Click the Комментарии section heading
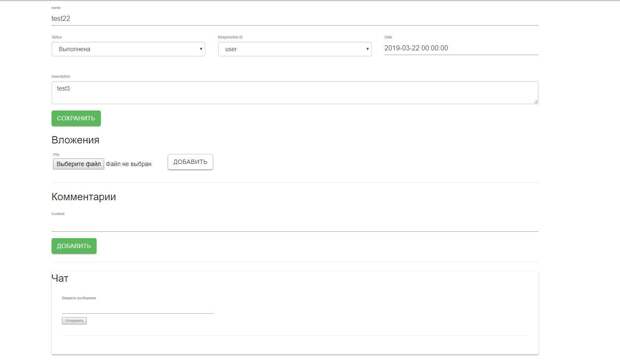The width and height of the screenshot is (620, 362). click(x=83, y=197)
